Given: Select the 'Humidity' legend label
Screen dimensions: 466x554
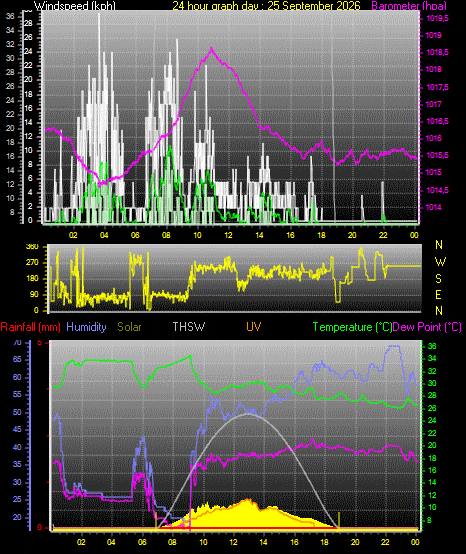Looking at the screenshot, I should [x=86, y=327].
